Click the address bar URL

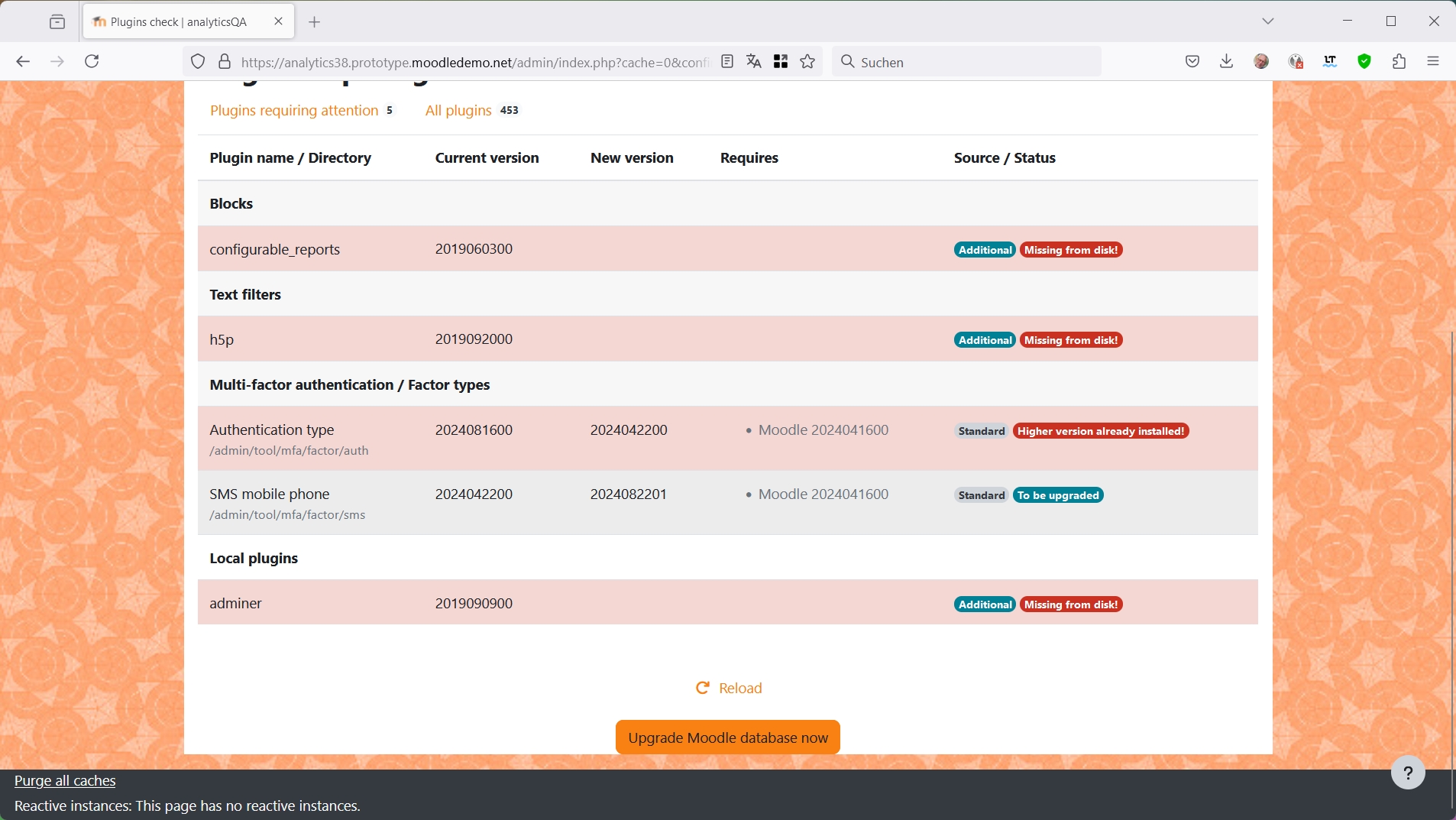(x=475, y=62)
